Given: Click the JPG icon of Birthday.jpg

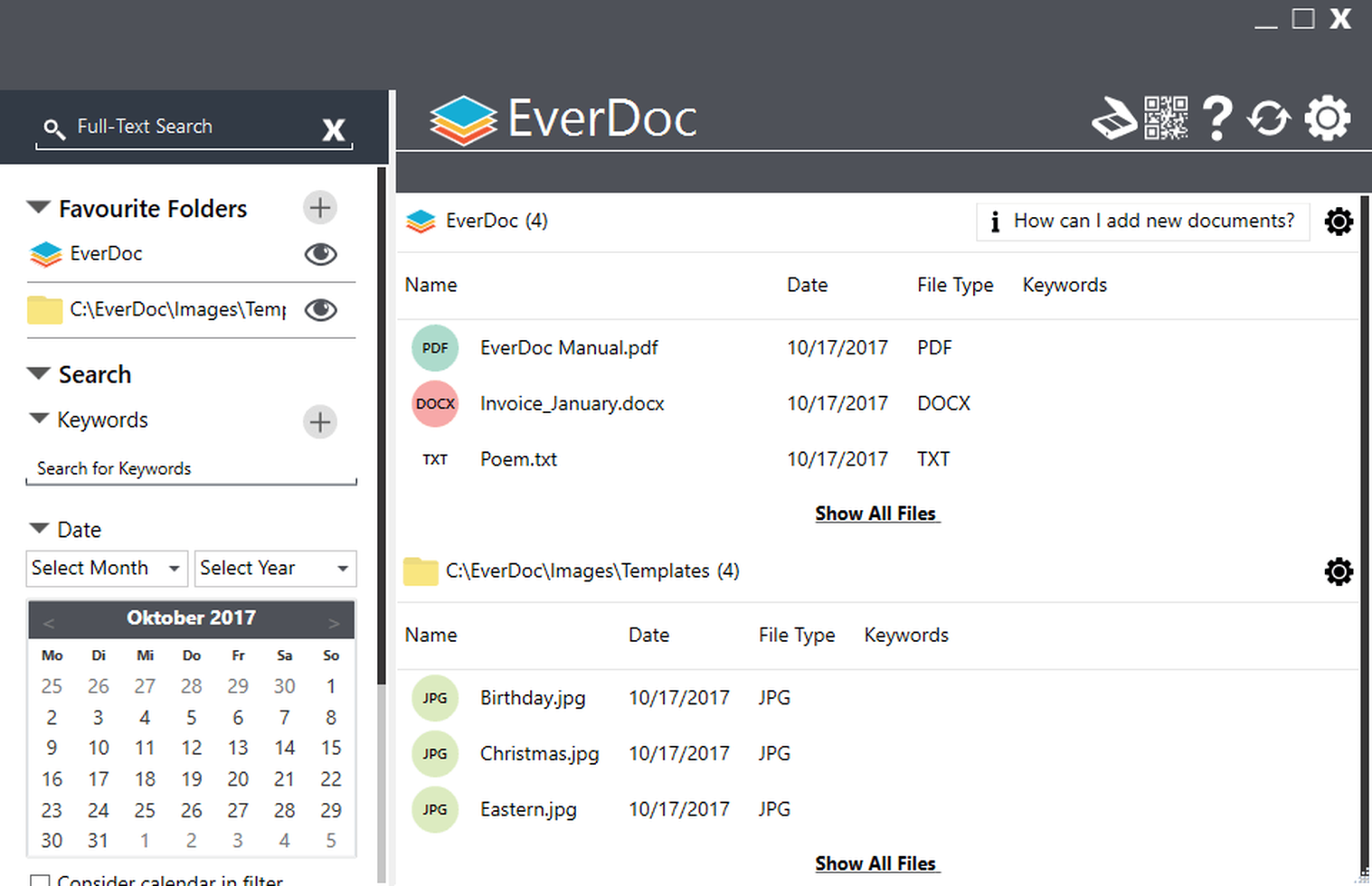Looking at the screenshot, I should [435, 698].
